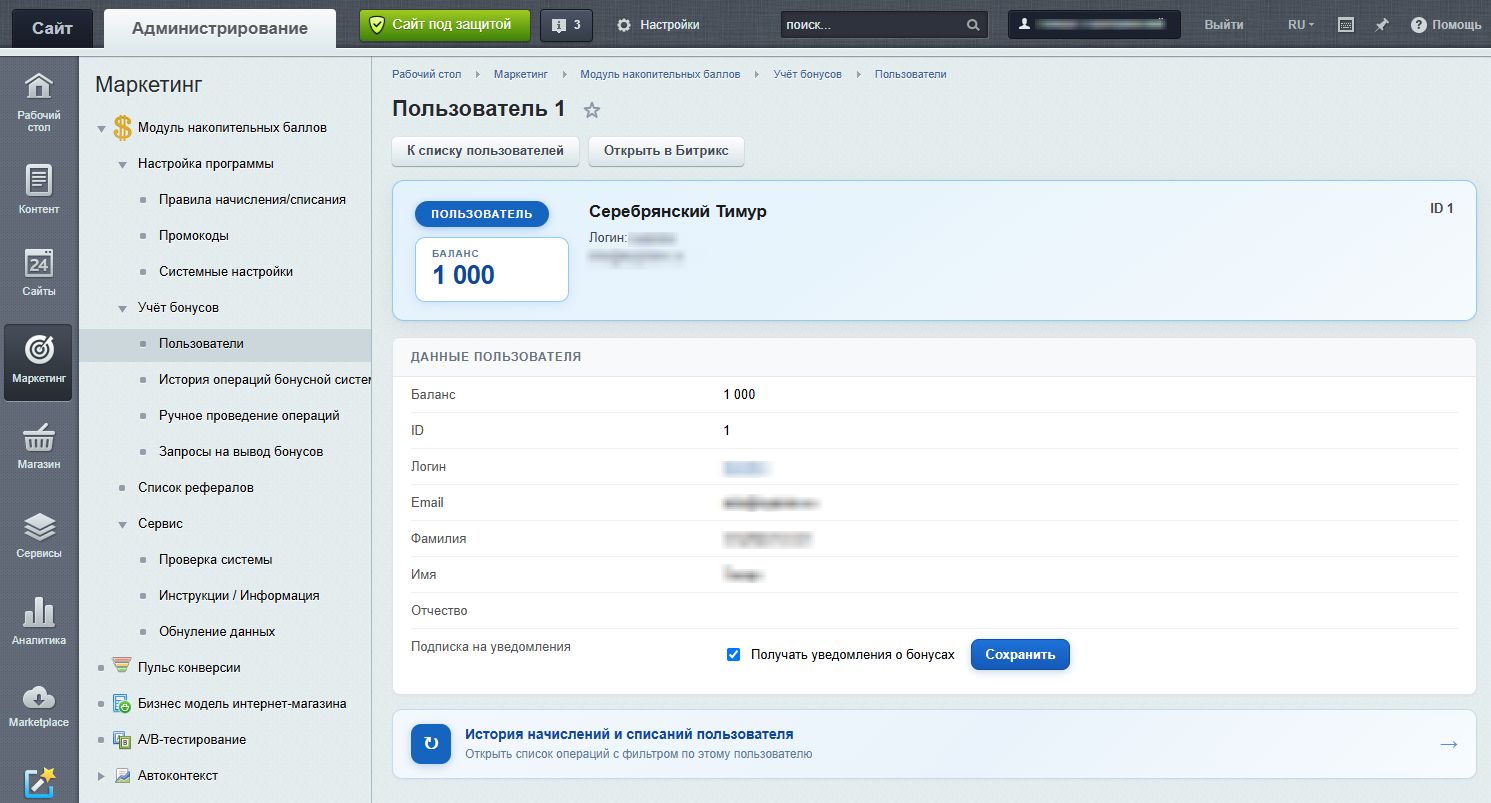Collapse the Учёт бонусов tree arrow
This screenshot has width=1491, height=803.
coord(122,308)
